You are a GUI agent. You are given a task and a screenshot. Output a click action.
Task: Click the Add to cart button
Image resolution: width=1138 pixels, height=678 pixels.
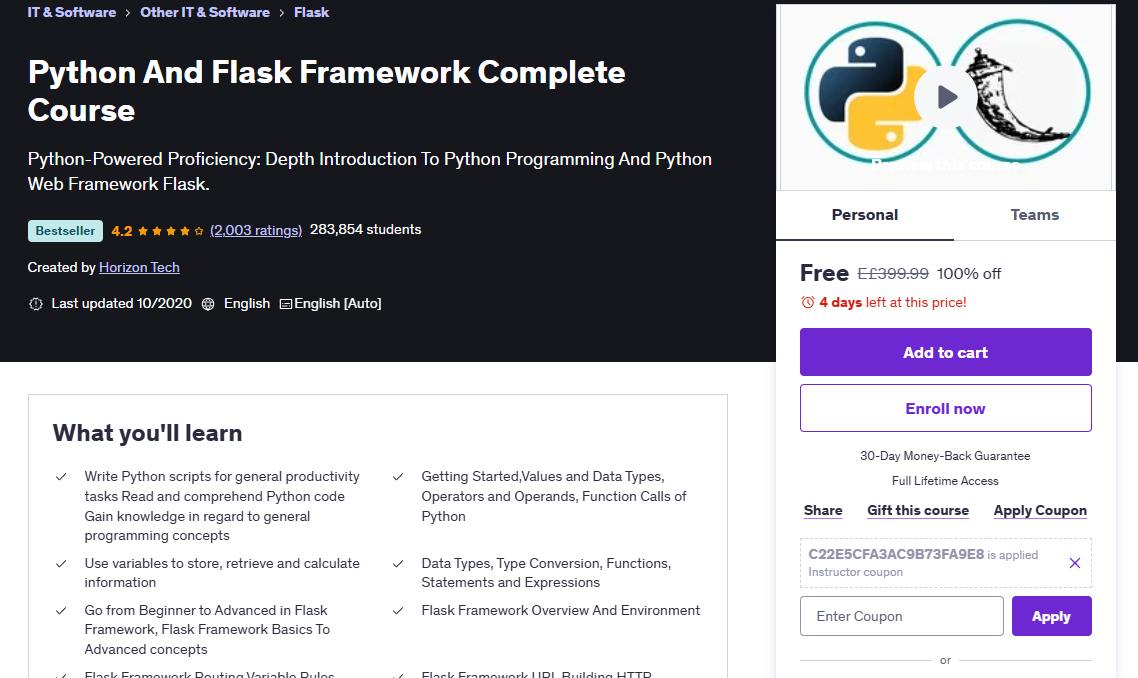[x=946, y=352]
